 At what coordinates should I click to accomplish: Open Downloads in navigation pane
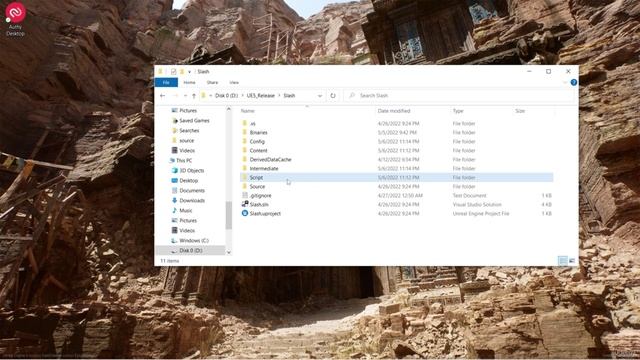click(x=192, y=200)
